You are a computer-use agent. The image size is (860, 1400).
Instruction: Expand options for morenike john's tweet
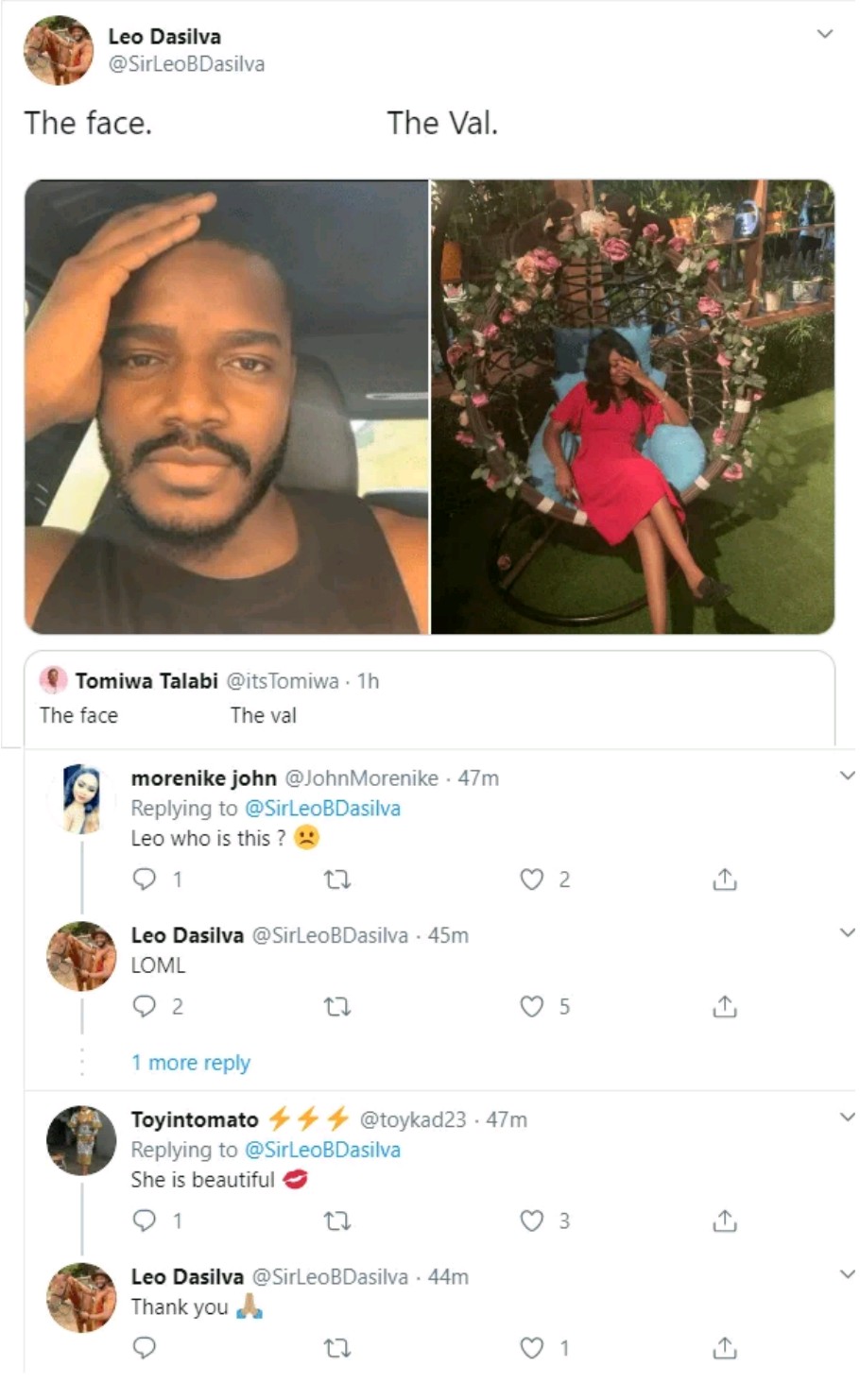click(x=847, y=776)
